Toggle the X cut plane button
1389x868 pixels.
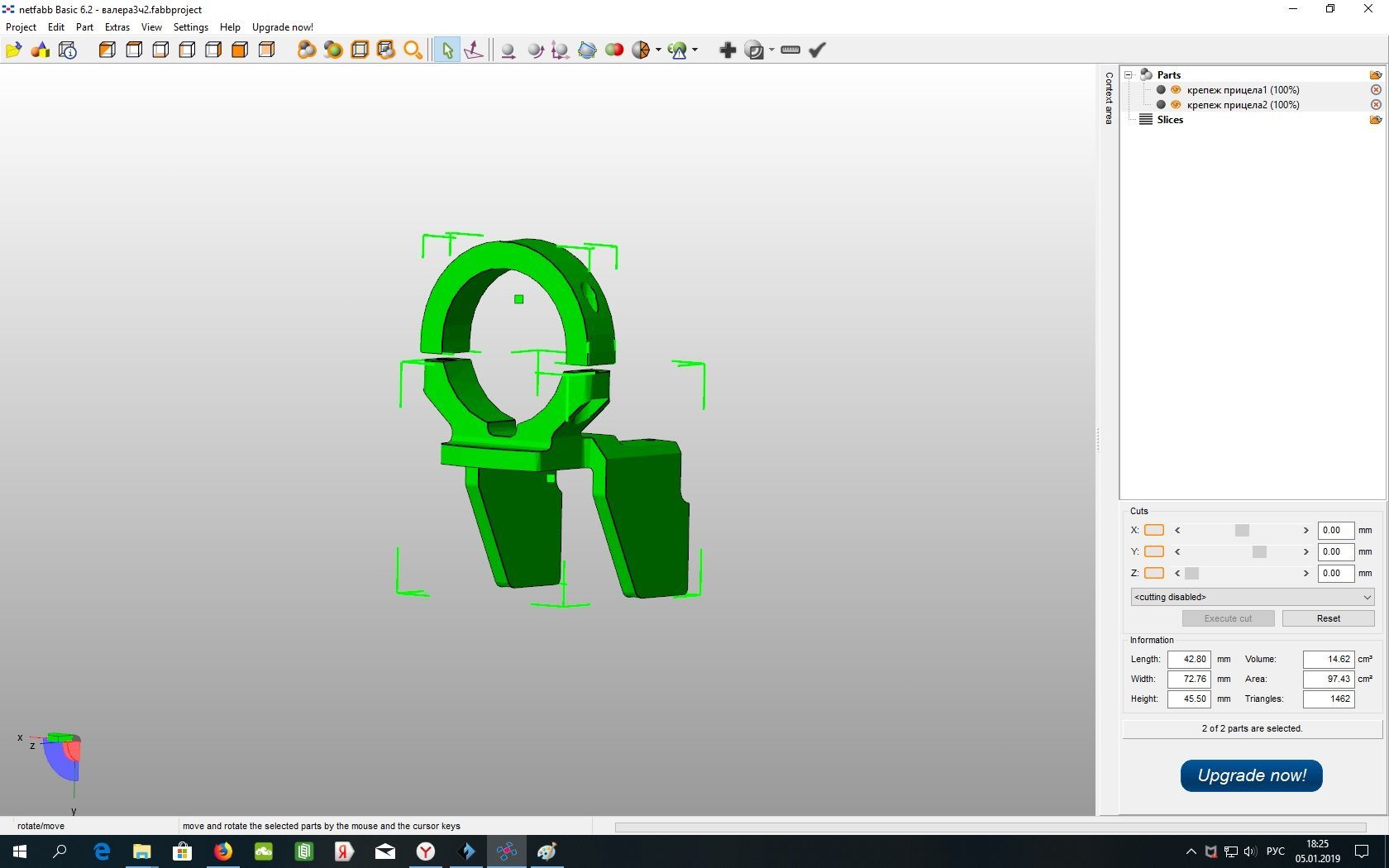(x=1153, y=531)
